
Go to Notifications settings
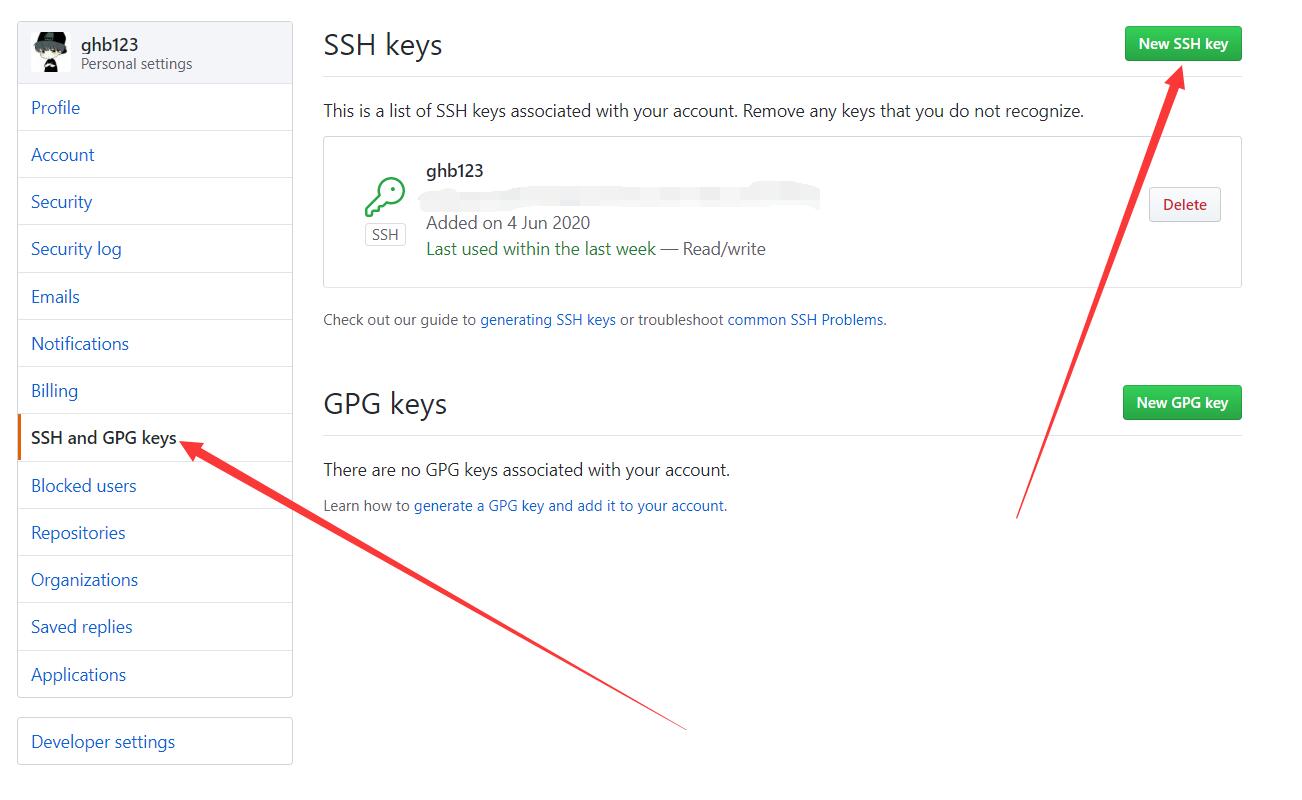(x=80, y=344)
